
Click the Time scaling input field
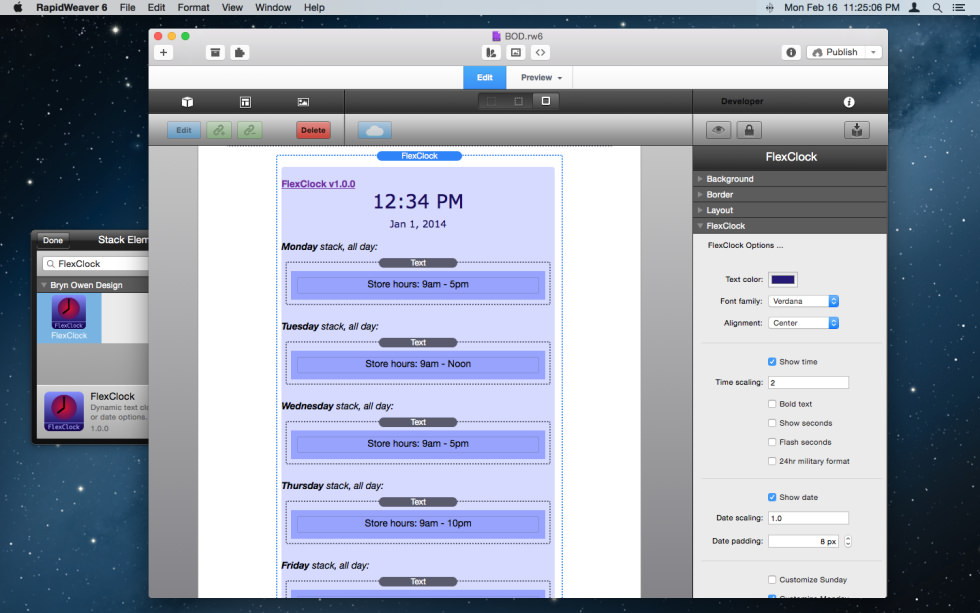(808, 382)
